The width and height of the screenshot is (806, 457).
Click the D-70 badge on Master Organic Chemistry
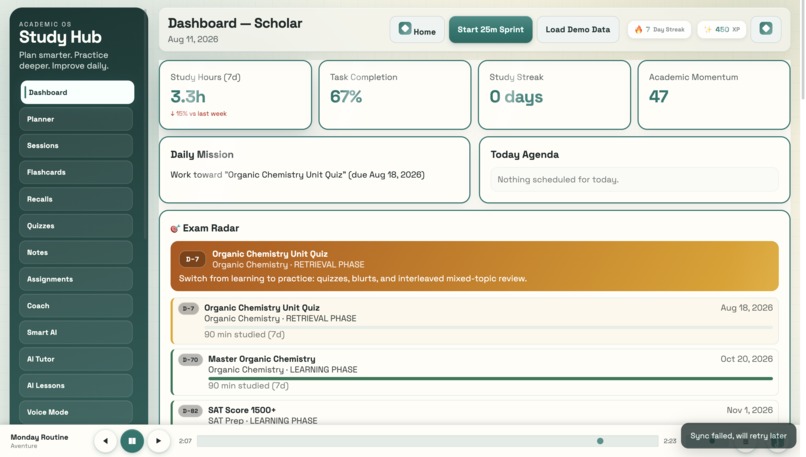pos(190,360)
